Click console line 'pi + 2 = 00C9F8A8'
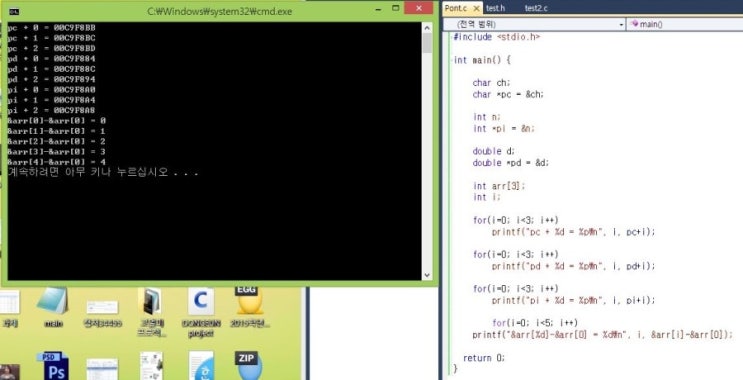Screen dimensions: 743x380 [51, 110]
